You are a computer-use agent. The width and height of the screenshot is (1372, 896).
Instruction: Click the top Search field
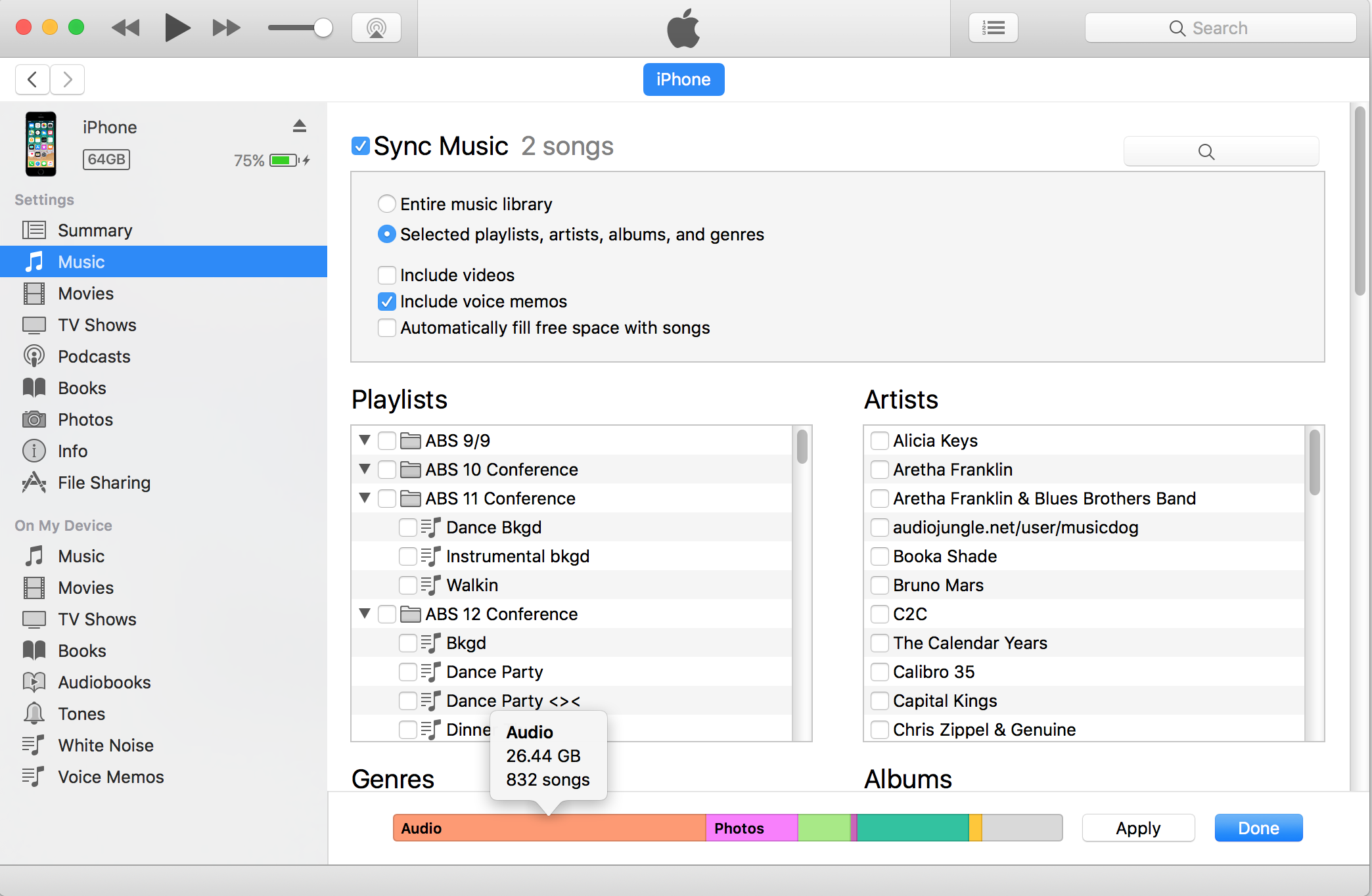(x=1220, y=28)
